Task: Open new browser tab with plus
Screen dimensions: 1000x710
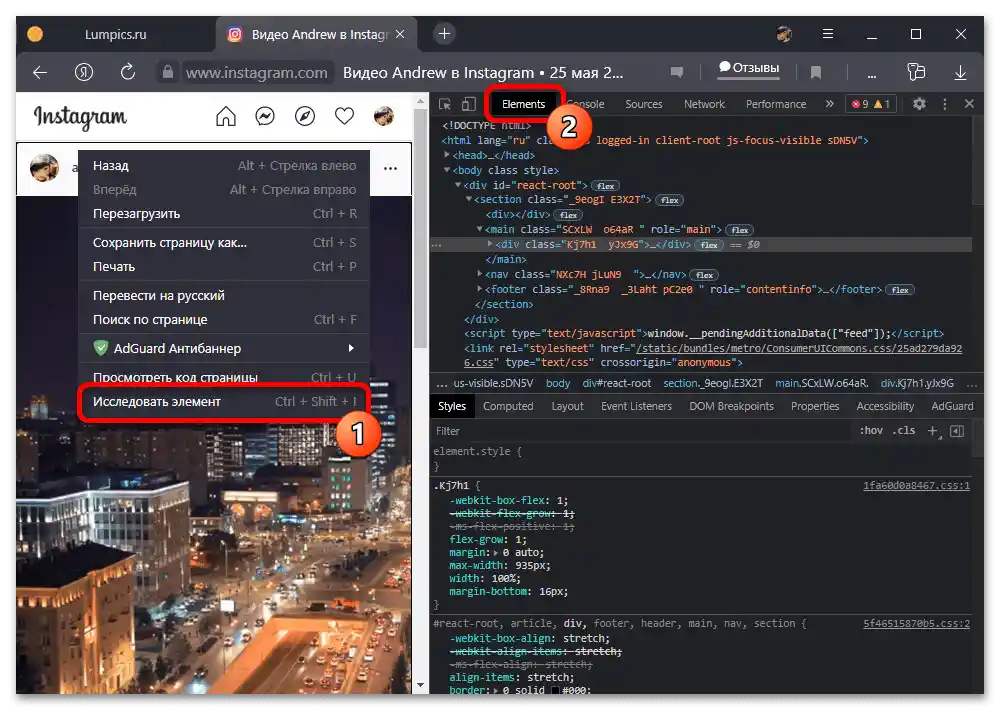Action: pyautogui.click(x=445, y=34)
